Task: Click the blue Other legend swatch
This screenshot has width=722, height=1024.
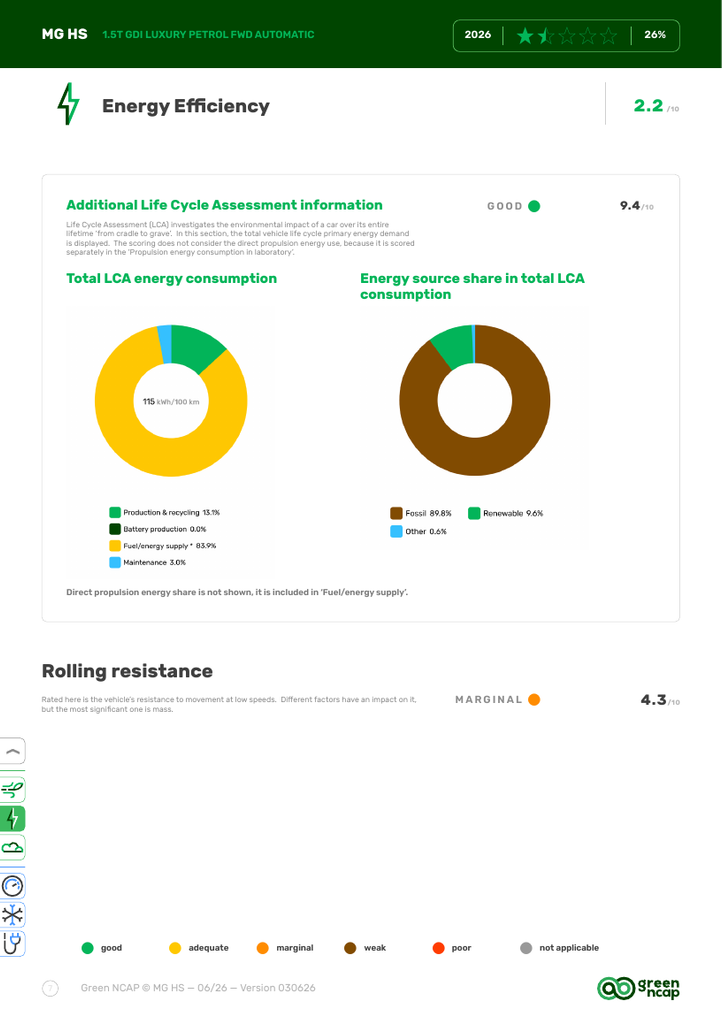Action: click(396, 532)
